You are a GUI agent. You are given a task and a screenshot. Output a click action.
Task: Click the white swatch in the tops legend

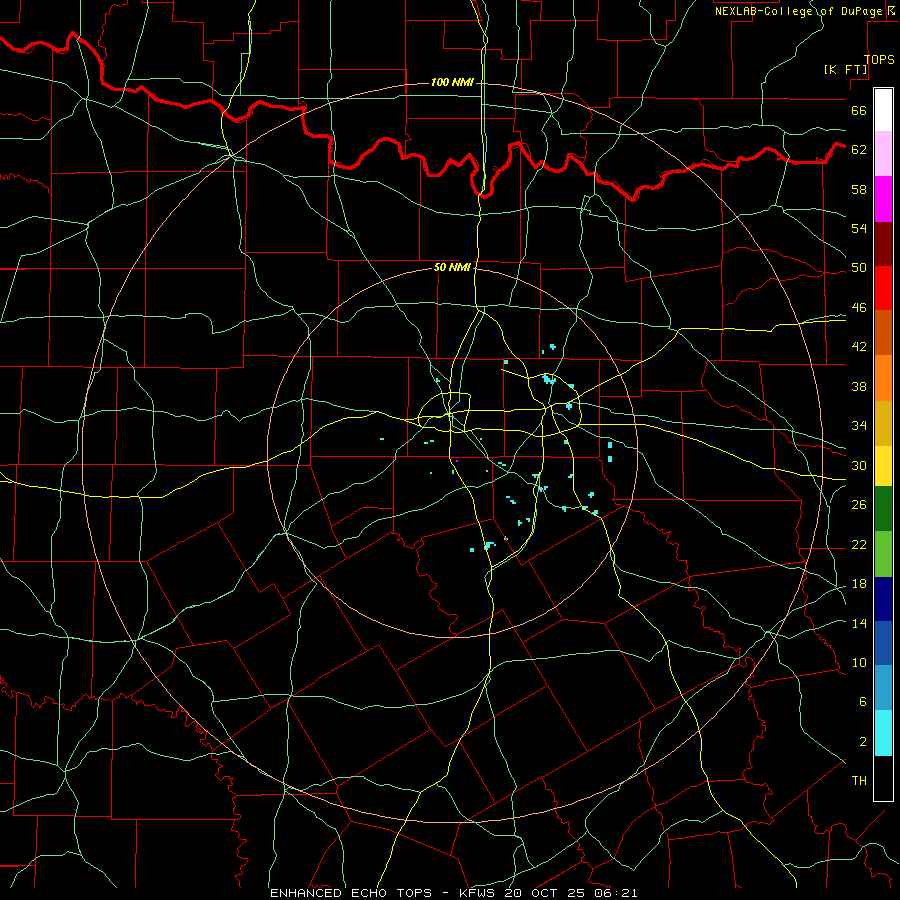(883, 110)
